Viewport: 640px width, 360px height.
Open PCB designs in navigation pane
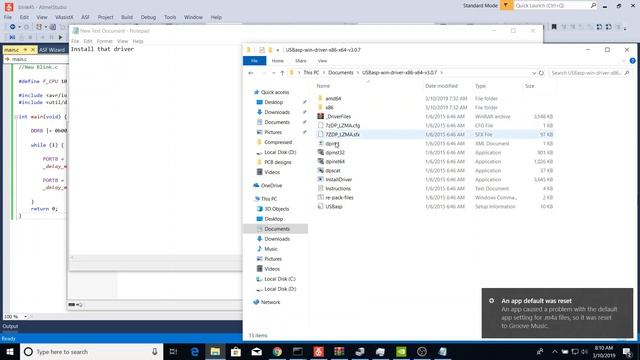pyautogui.click(x=278, y=162)
